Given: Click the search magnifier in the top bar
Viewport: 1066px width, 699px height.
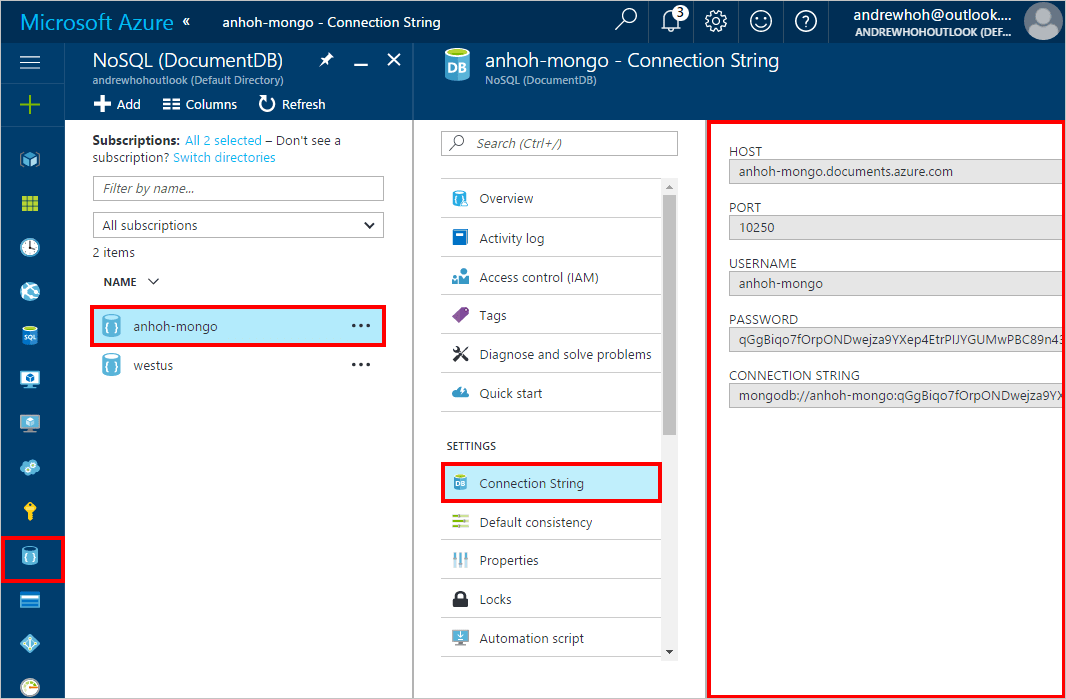Looking at the screenshot, I should point(626,21).
